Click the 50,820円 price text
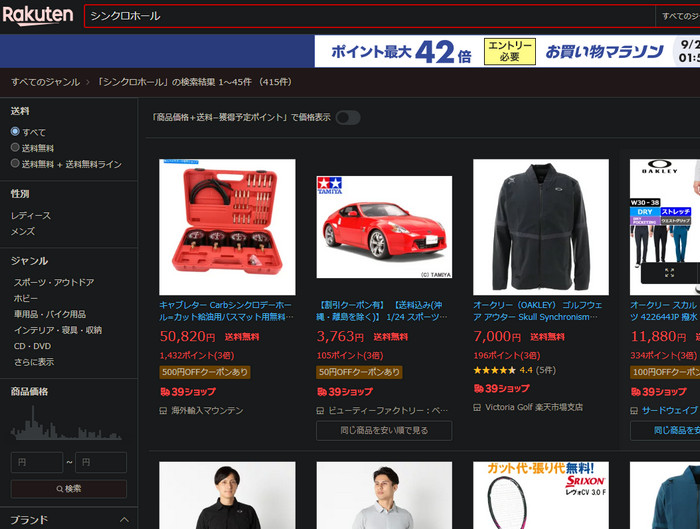This screenshot has height=529, width=700. (188, 336)
